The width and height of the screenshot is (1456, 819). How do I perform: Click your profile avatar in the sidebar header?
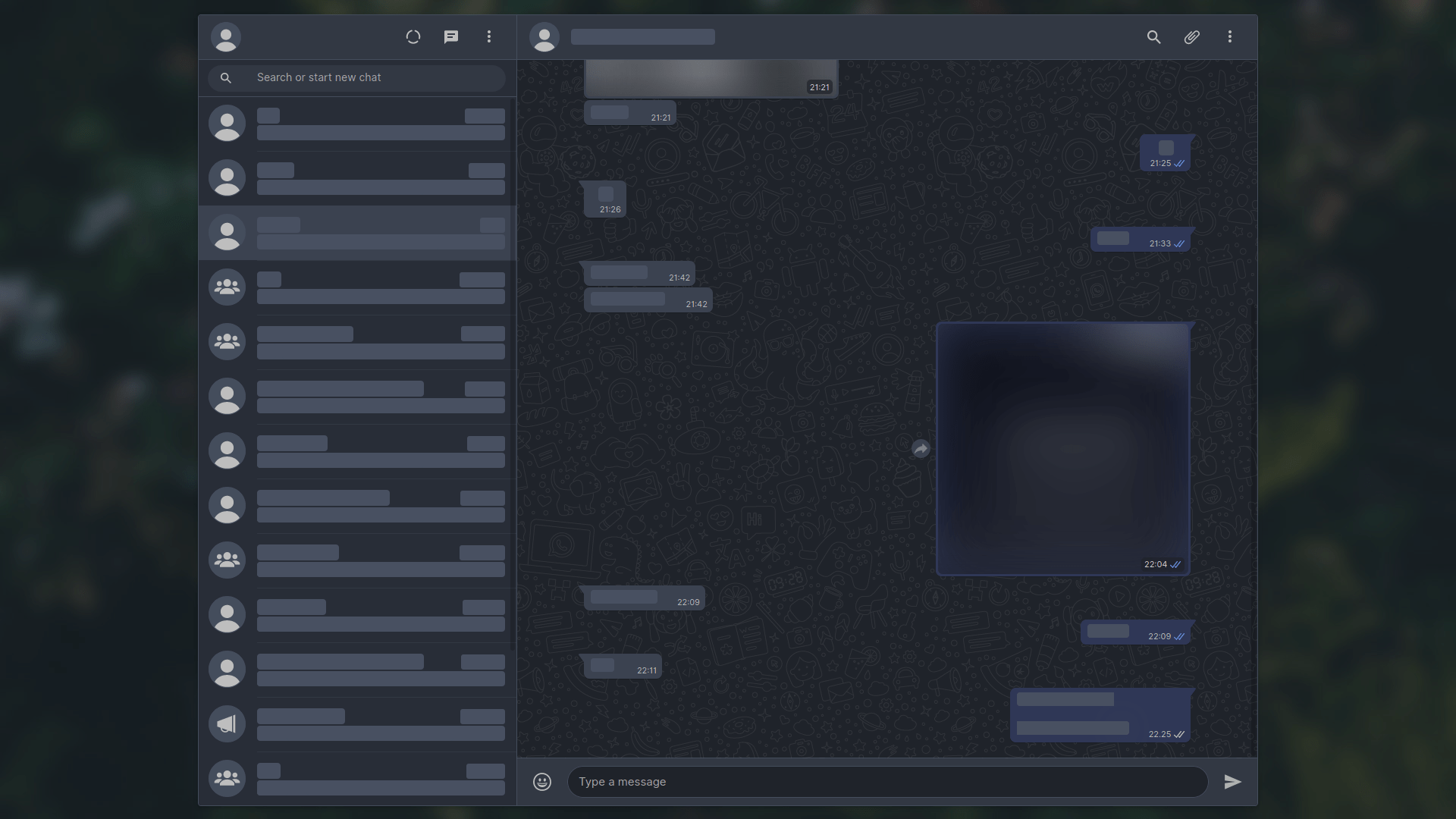tap(226, 37)
